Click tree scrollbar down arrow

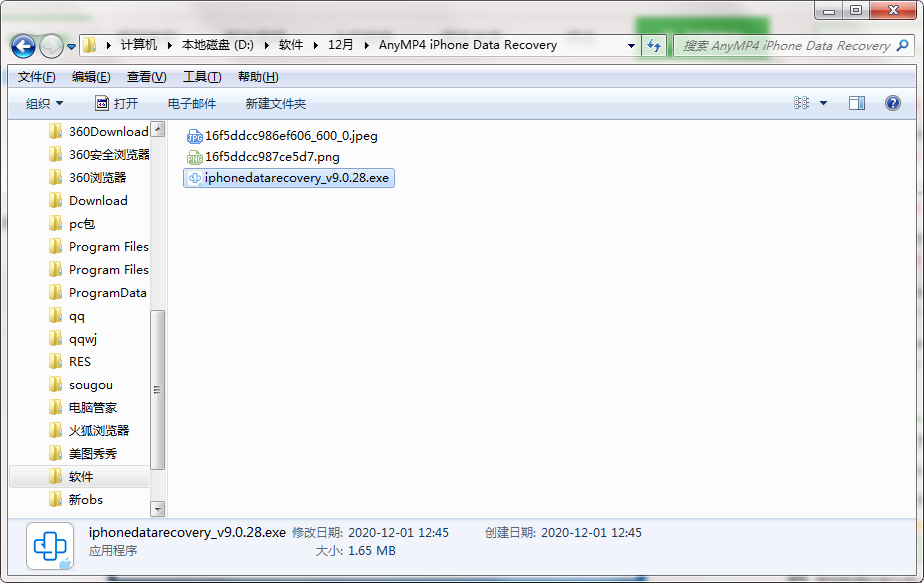157,509
